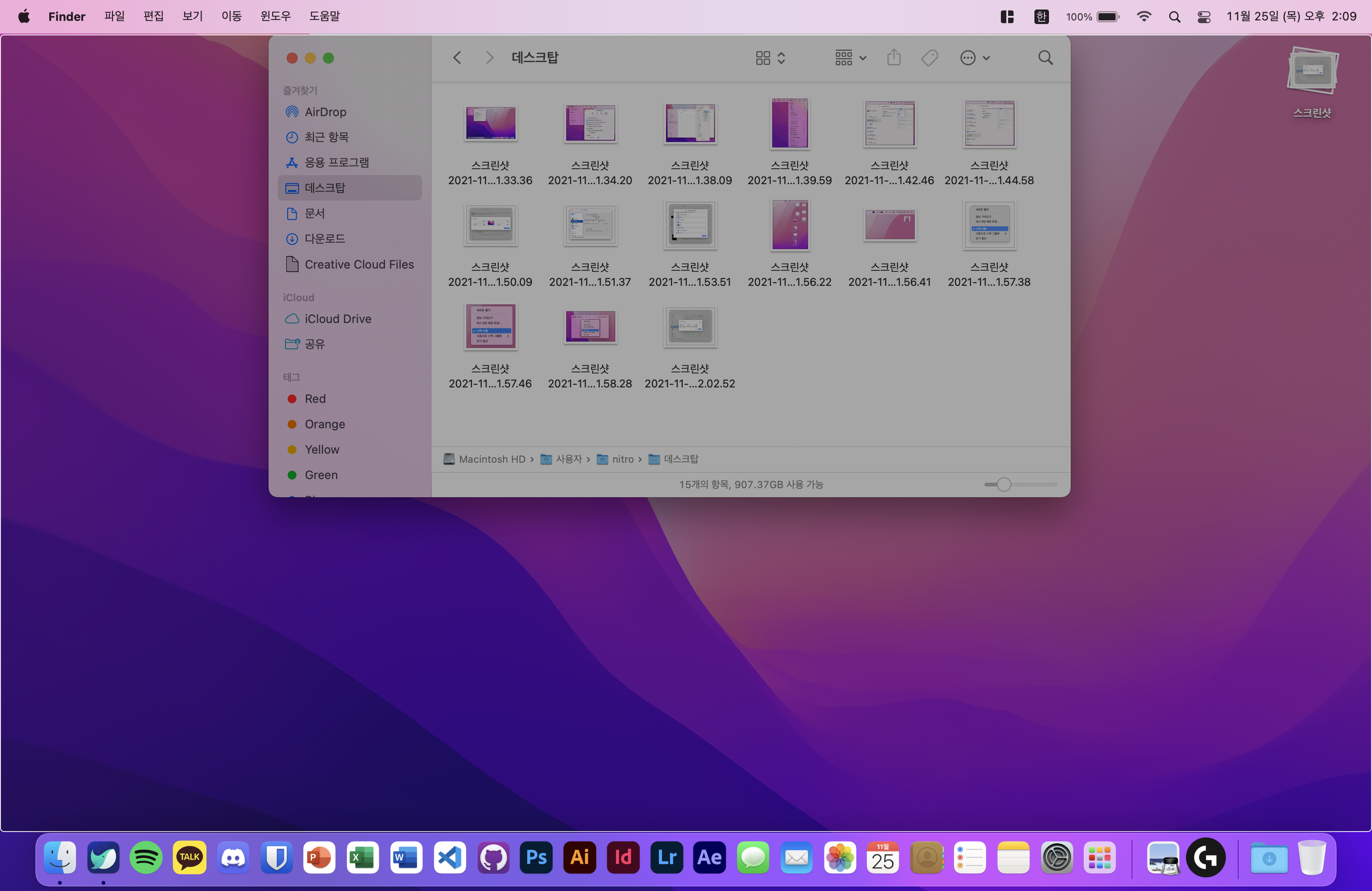Open the 보기 menu in menu bar

point(192,16)
